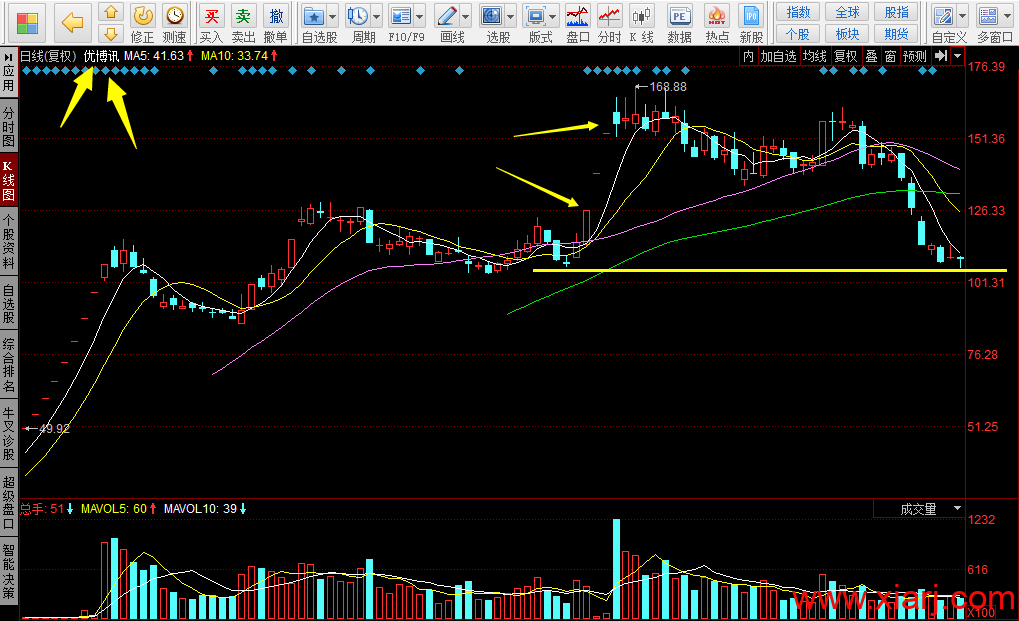Image resolution: width=1019 pixels, height=621 pixels.
Task: Select the K线图 sidebar tab
Action: click(8, 181)
